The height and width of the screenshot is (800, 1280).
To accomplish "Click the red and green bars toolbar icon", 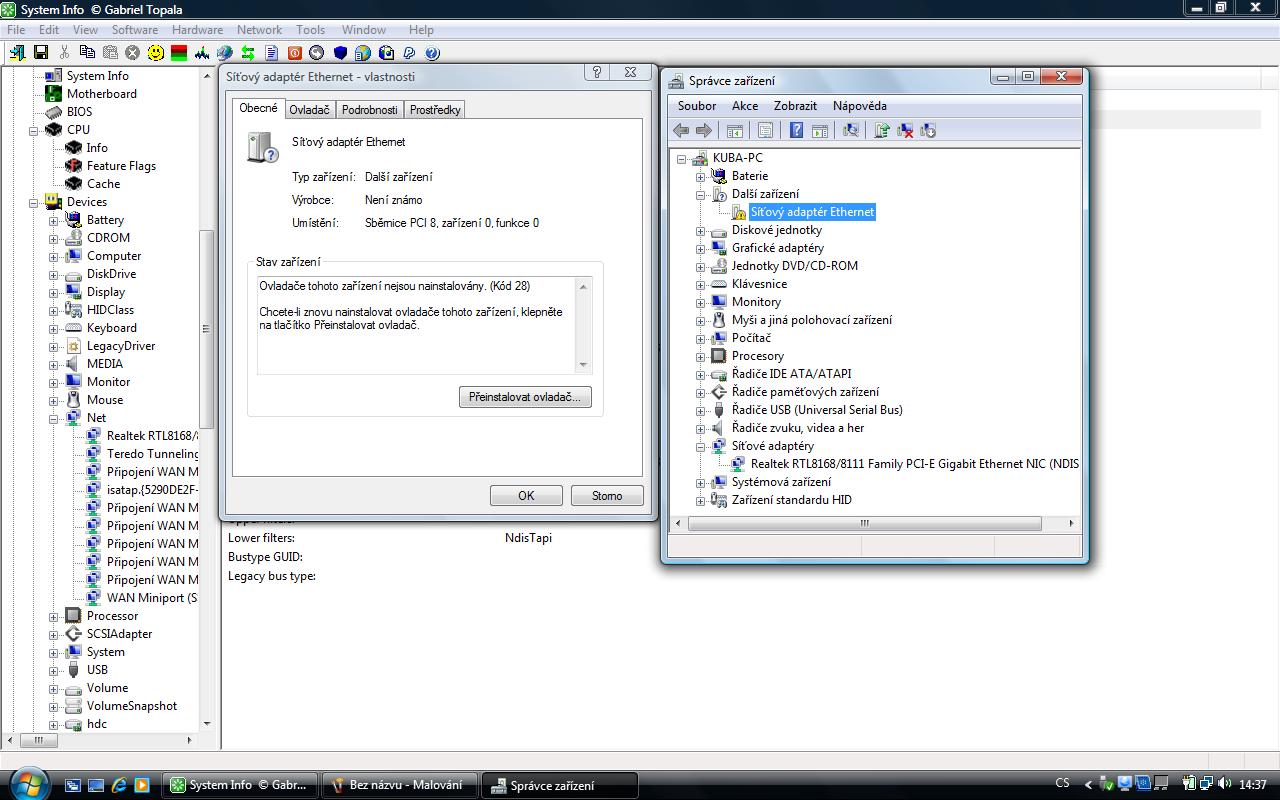I will [x=179, y=53].
